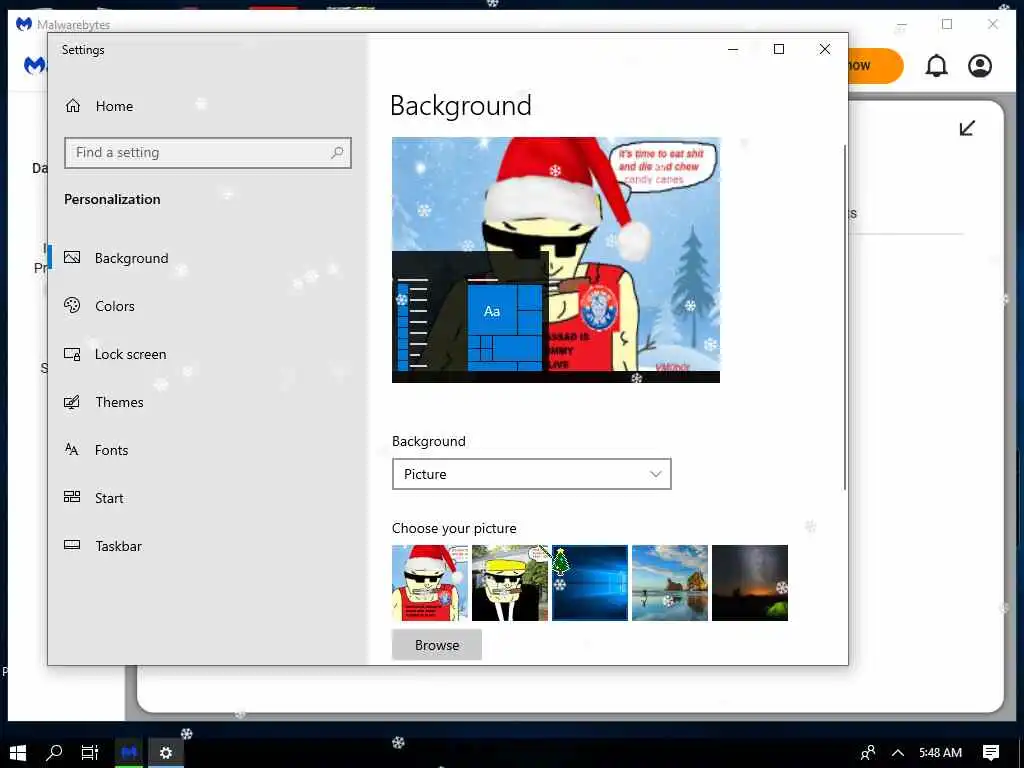The height and width of the screenshot is (768, 1024).
Task: Minimize the Settings window
Action: click(x=733, y=49)
